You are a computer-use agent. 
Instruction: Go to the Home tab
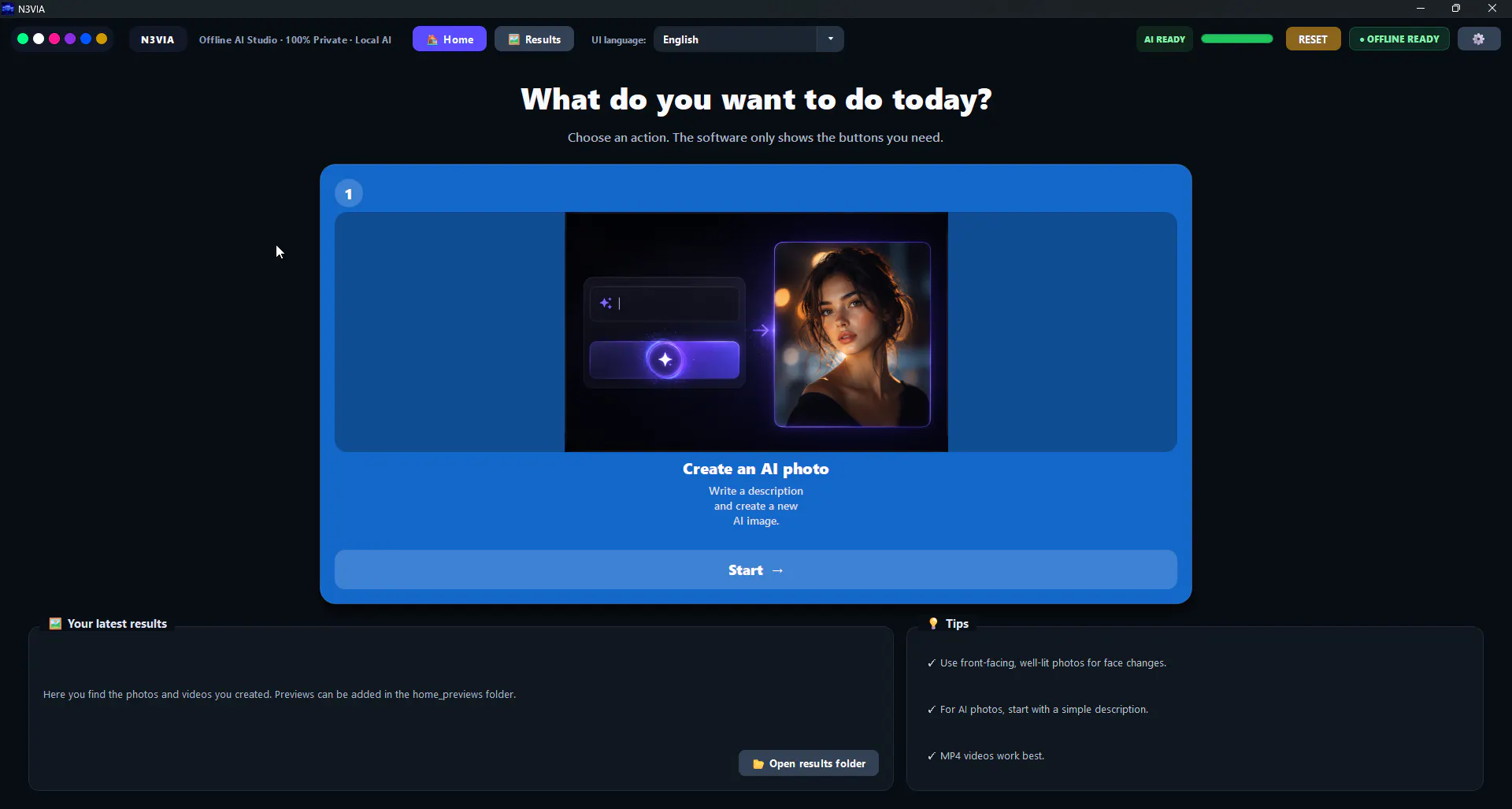450,39
